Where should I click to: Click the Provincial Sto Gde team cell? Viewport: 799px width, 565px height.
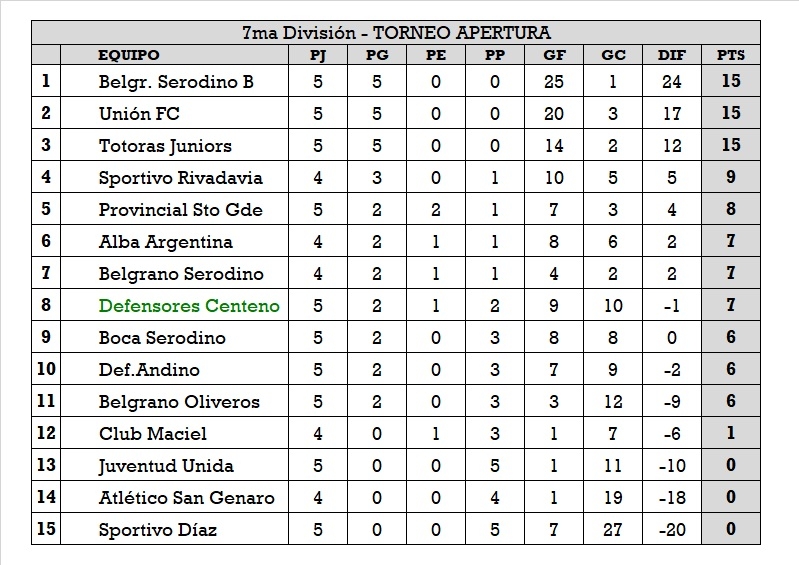click(180, 210)
